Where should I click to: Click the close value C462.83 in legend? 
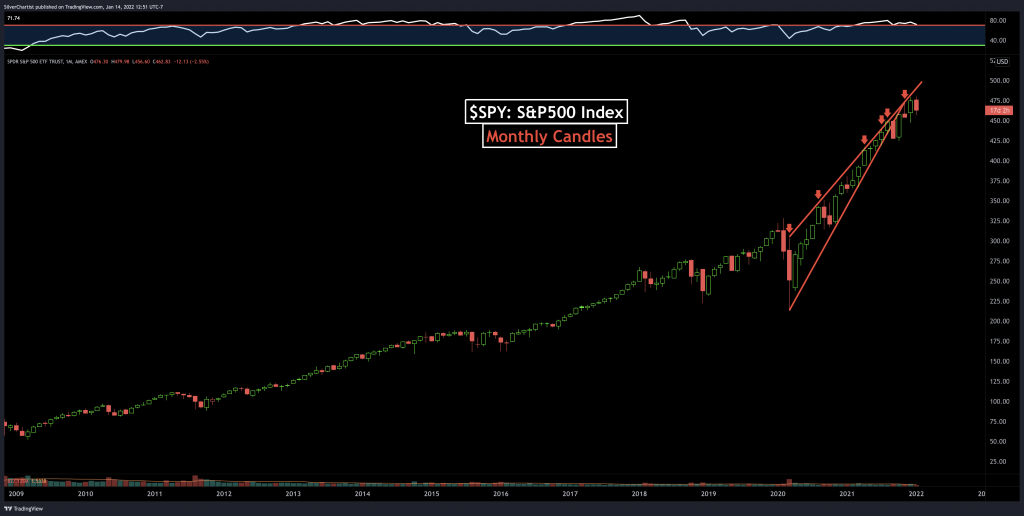(x=161, y=61)
